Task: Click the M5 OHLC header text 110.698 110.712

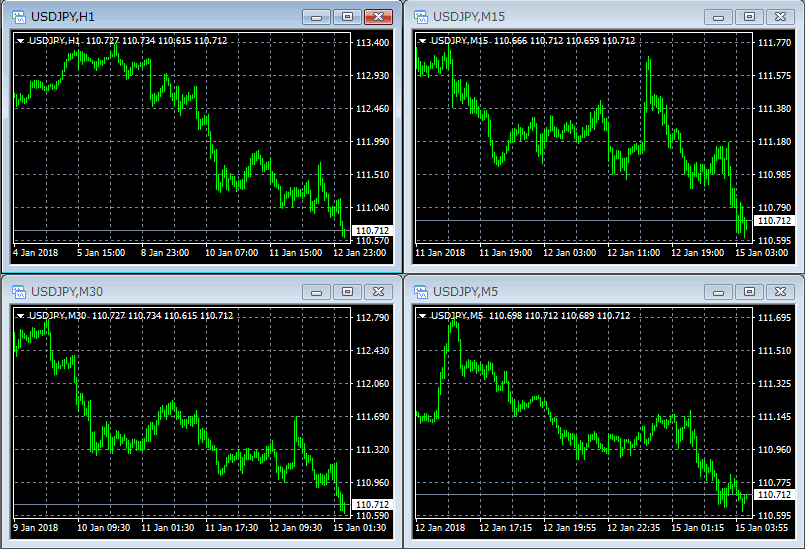Action: [523, 315]
